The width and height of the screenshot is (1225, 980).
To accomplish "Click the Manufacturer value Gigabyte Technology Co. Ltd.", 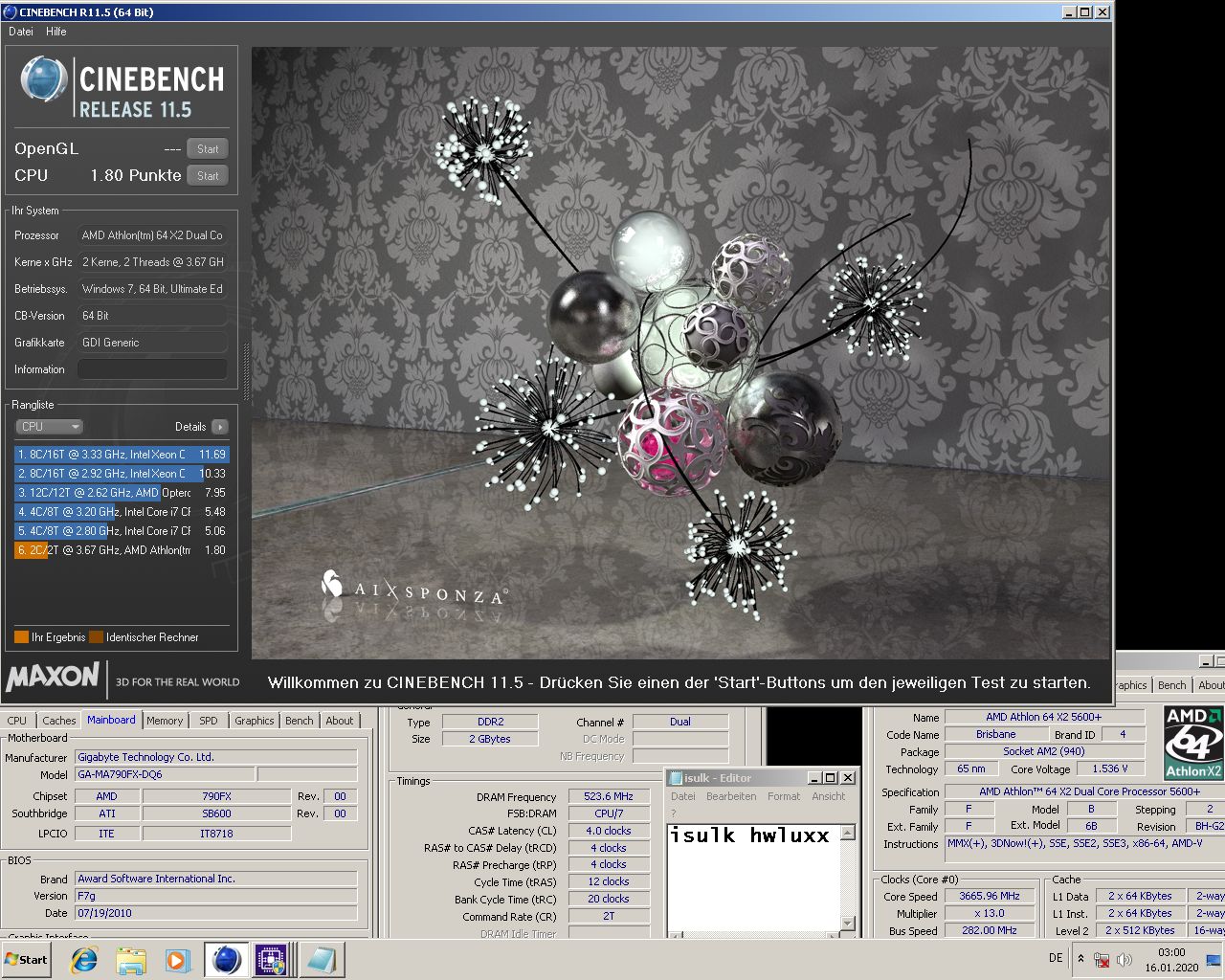I will pos(216,757).
